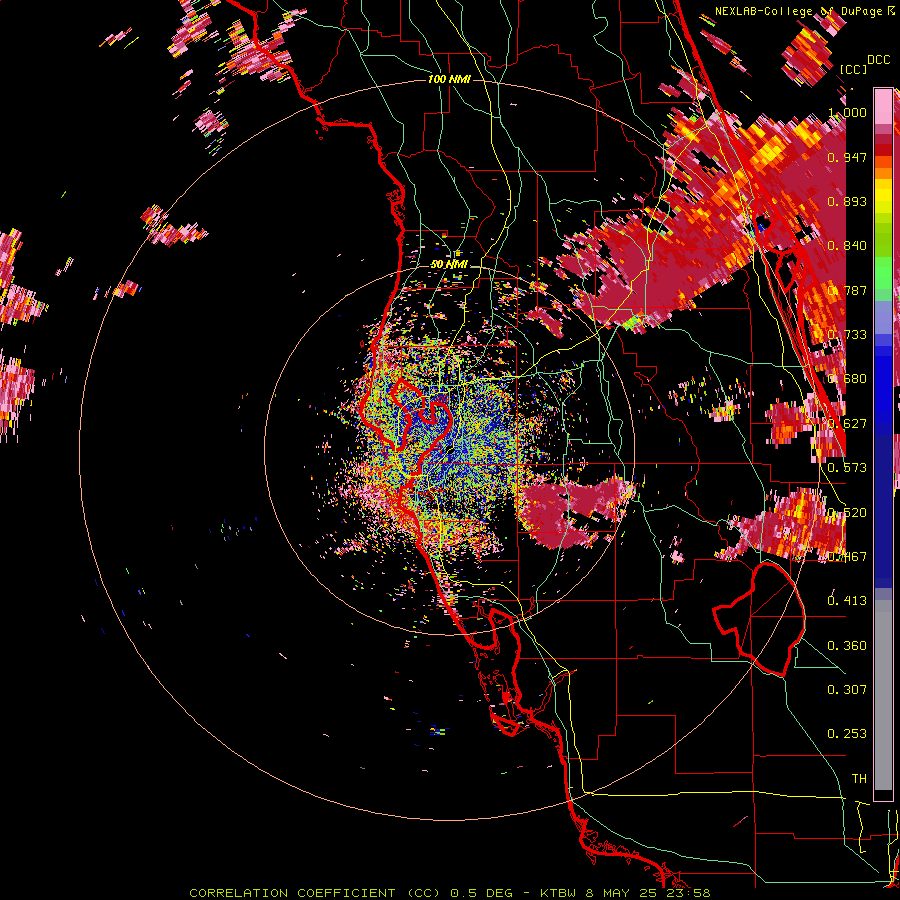This screenshot has height=900, width=900.
Task: Click the bright green segment of the color bar
Action: pos(883,273)
